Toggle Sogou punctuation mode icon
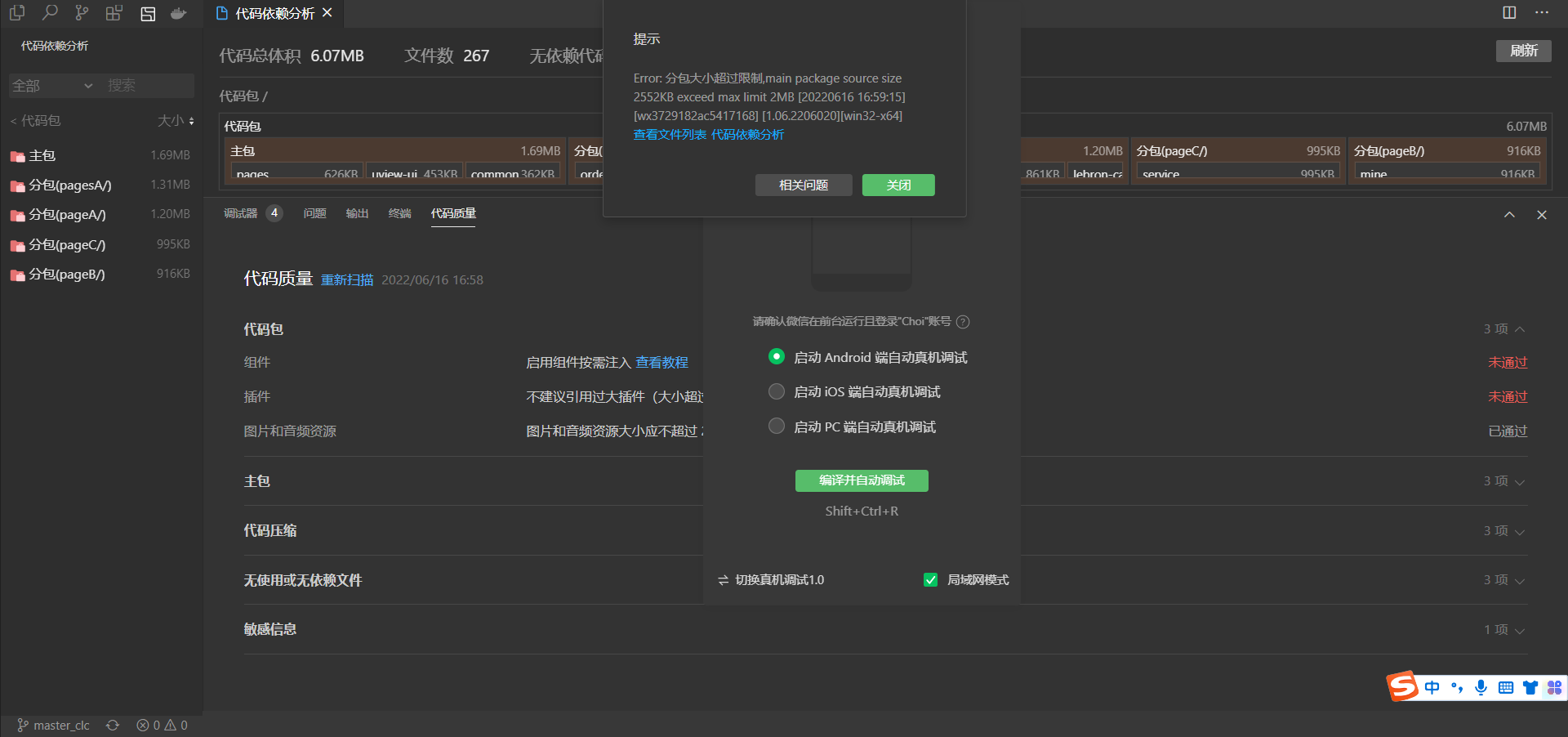This screenshot has height=737, width=1568. tap(1457, 688)
